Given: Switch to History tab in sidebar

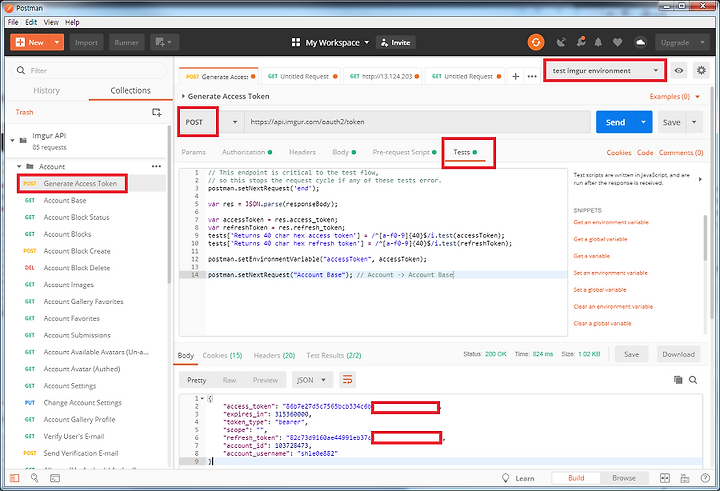Looking at the screenshot, I should (46, 90).
